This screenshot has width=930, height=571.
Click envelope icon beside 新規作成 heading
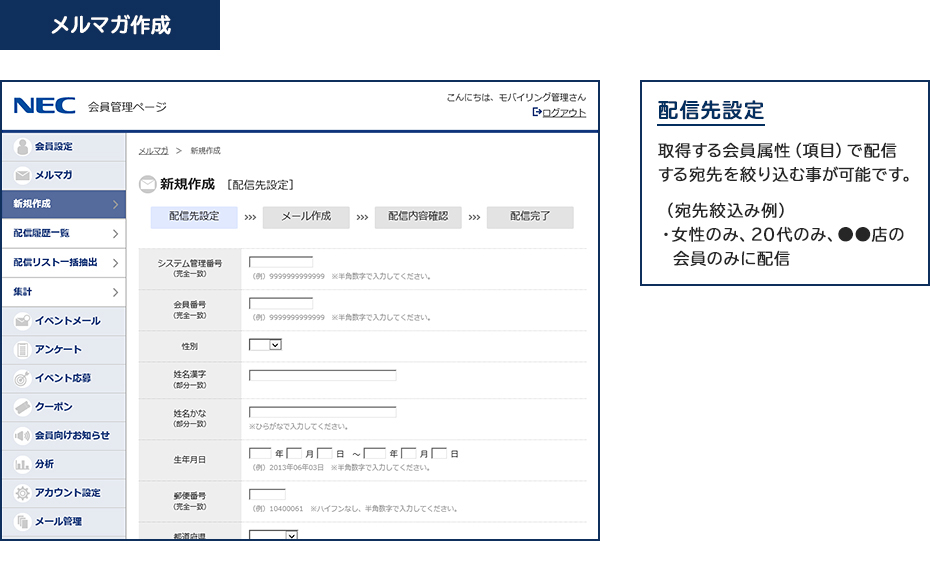[x=147, y=184]
